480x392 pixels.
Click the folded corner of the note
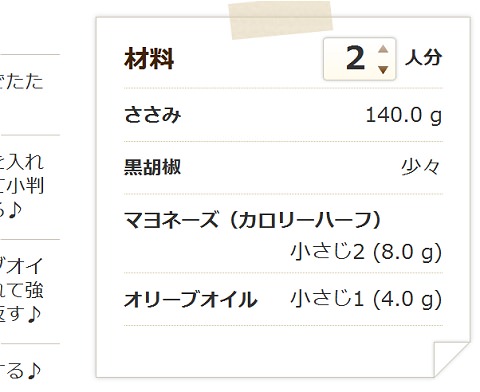[x=452, y=360]
